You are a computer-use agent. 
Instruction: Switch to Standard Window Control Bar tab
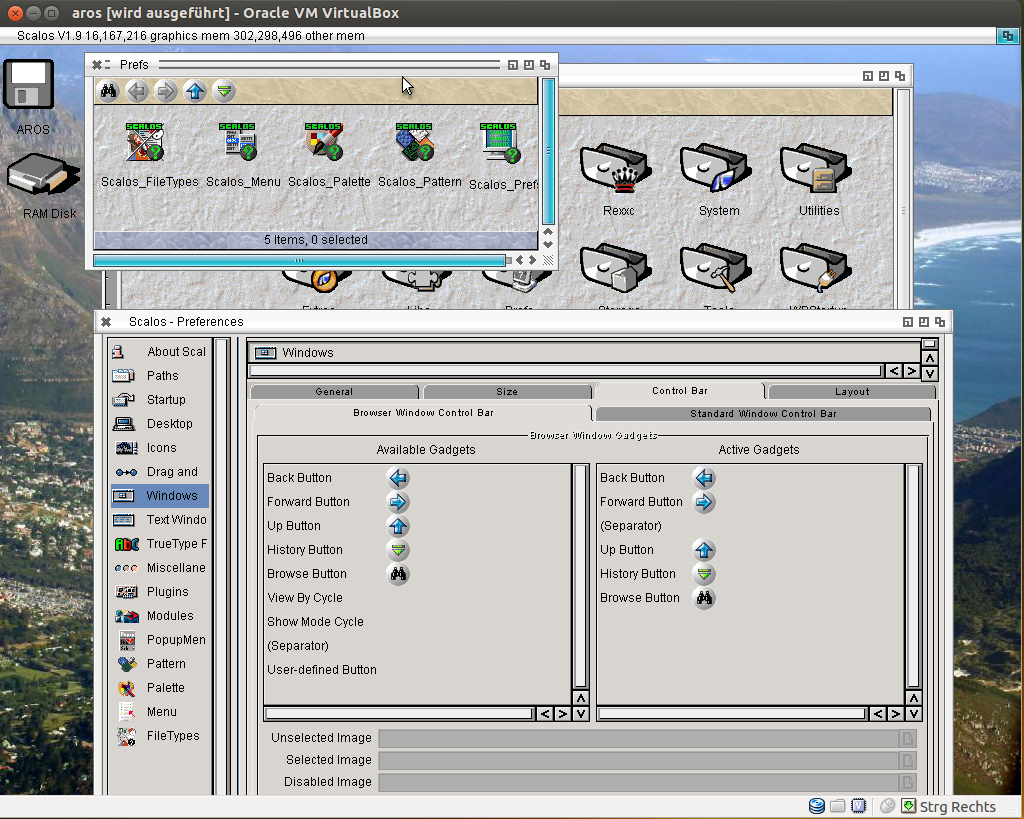point(762,414)
